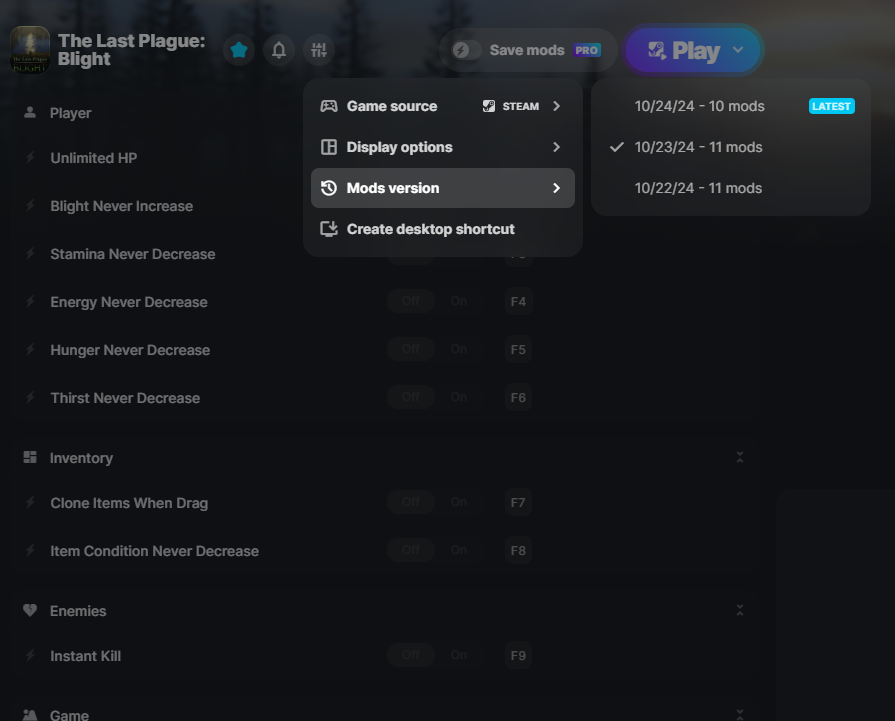Click the Clone Items When Drag label
895x721 pixels.
(129, 503)
